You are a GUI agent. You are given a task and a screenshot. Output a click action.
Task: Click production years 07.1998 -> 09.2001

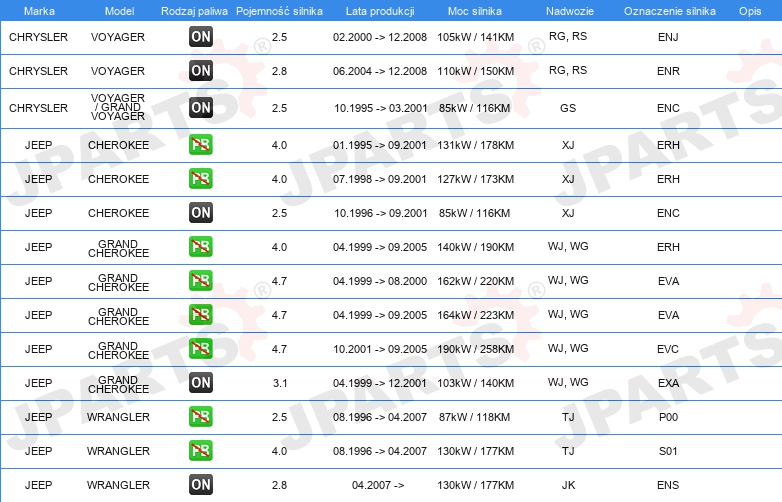pyautogui.click(x=380, y=179)
